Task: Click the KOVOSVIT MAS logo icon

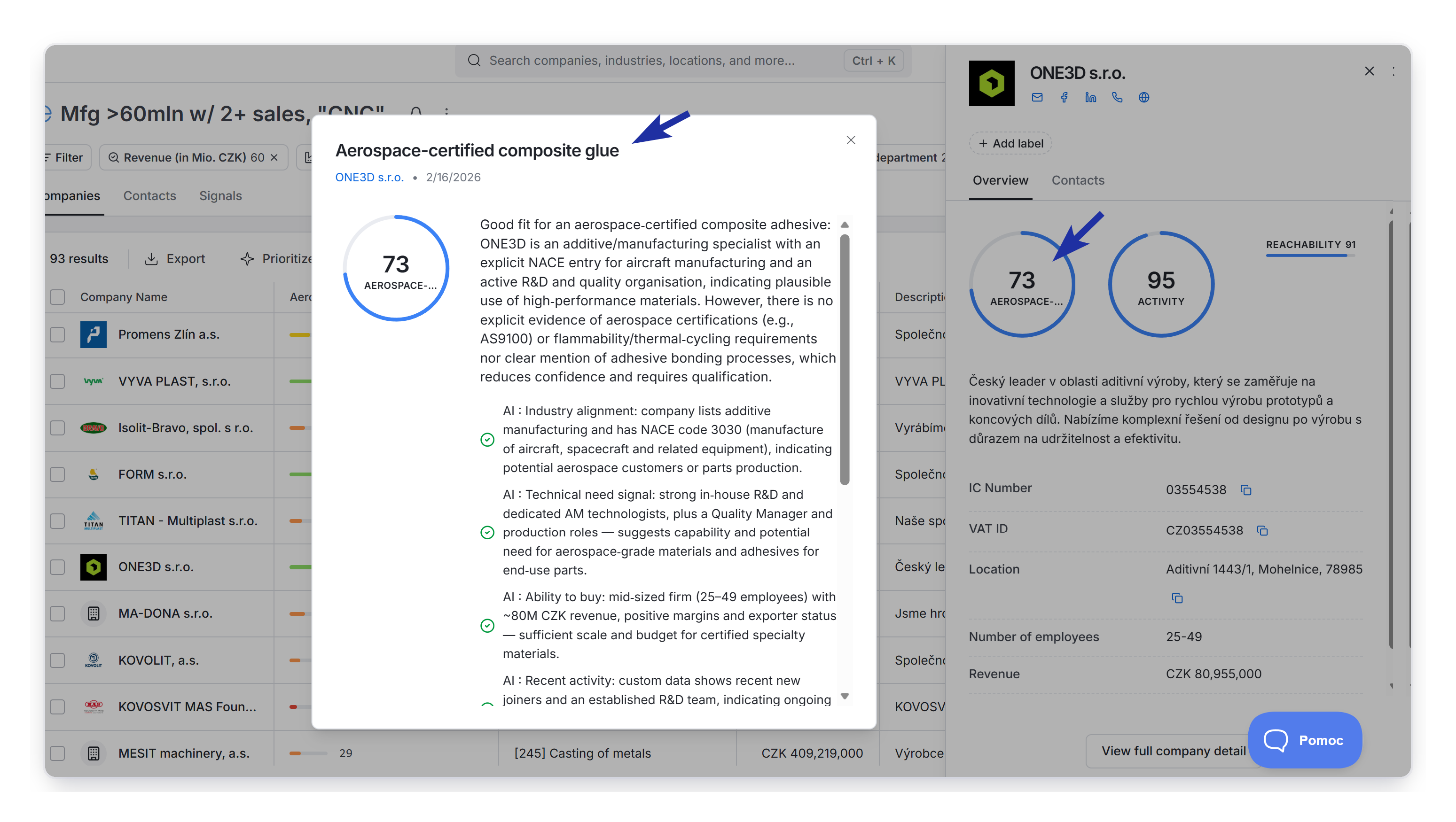Action: point(93,706)
